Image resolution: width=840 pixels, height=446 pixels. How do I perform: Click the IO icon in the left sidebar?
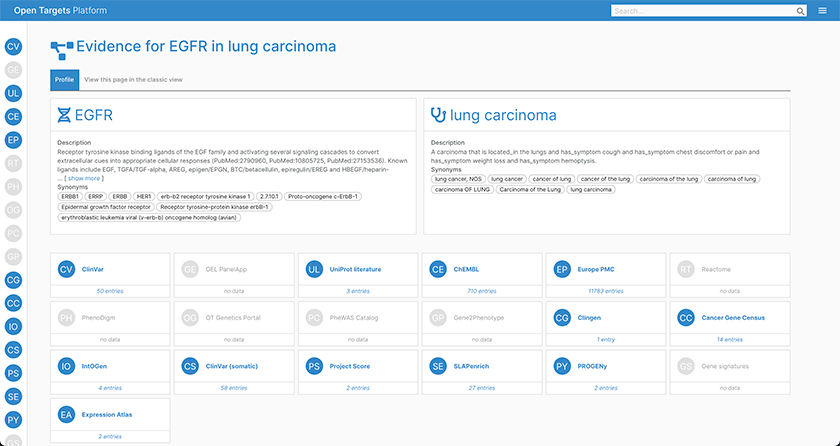point(13,327)
